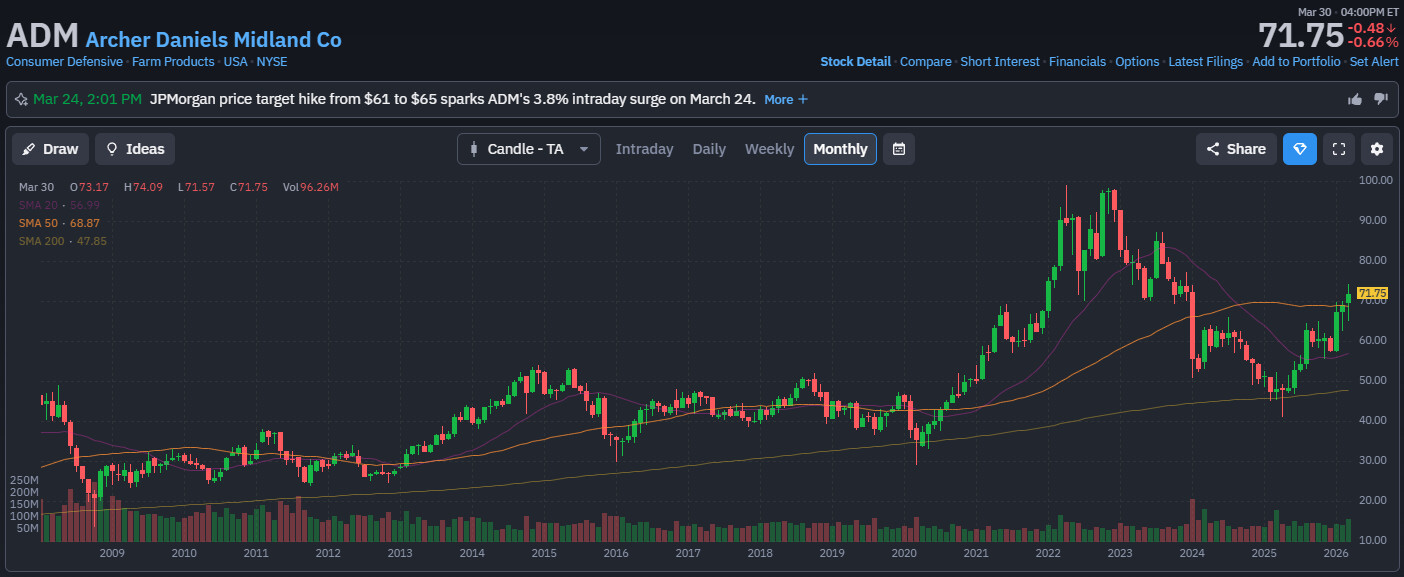Open chart Ideas with lightbulb icon
Image resolution: width=1404 pixels, height=577 pixels.
[x=135, y=149]
